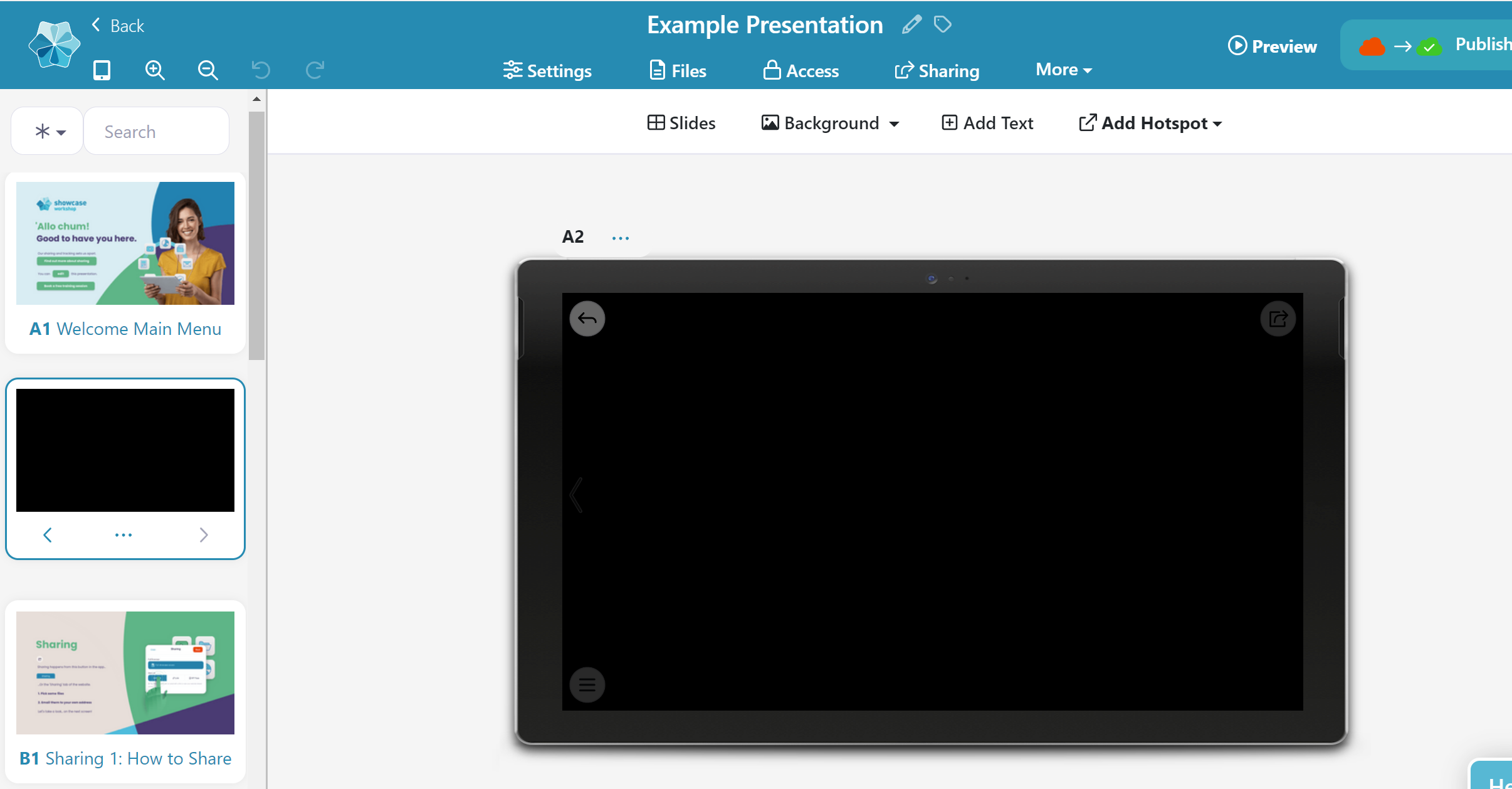This screenshot has height=789, width=1512.
Task: Click the hamburger menu icon on slide
Action: 587,684
